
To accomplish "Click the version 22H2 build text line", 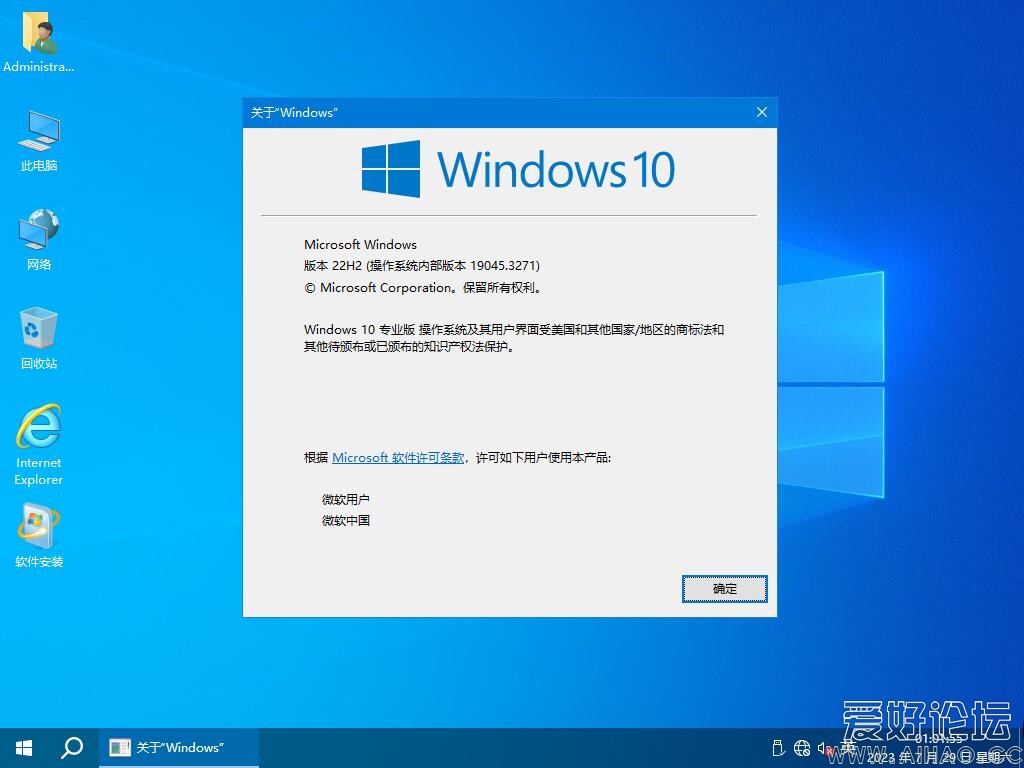I will 421,266.
